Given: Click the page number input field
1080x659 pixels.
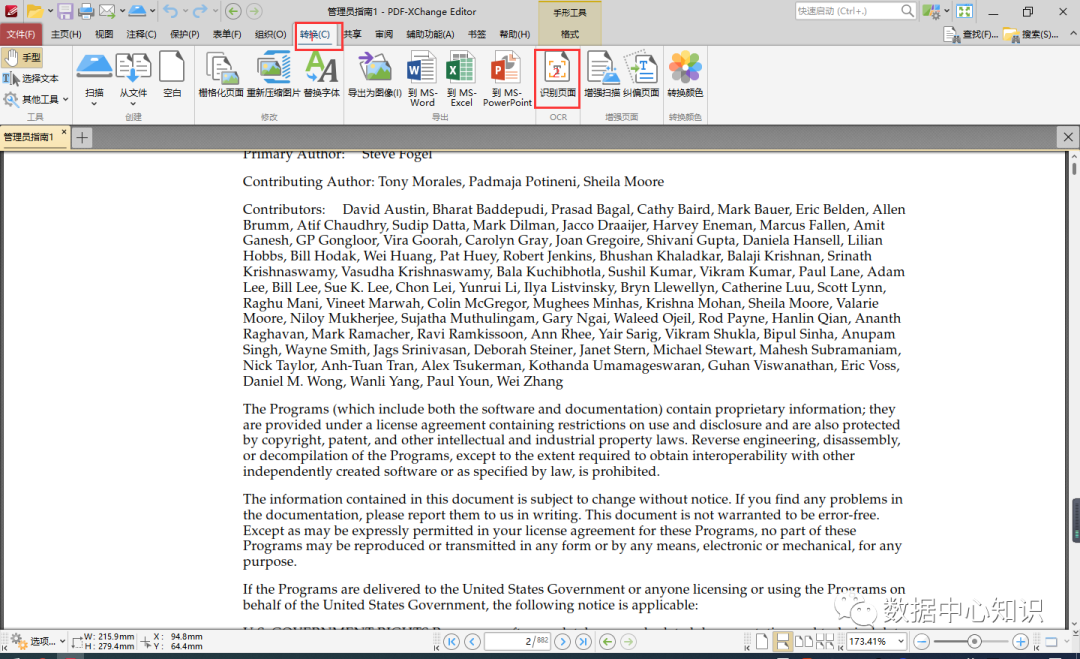Looking at the screenshot, I should 517,642.
